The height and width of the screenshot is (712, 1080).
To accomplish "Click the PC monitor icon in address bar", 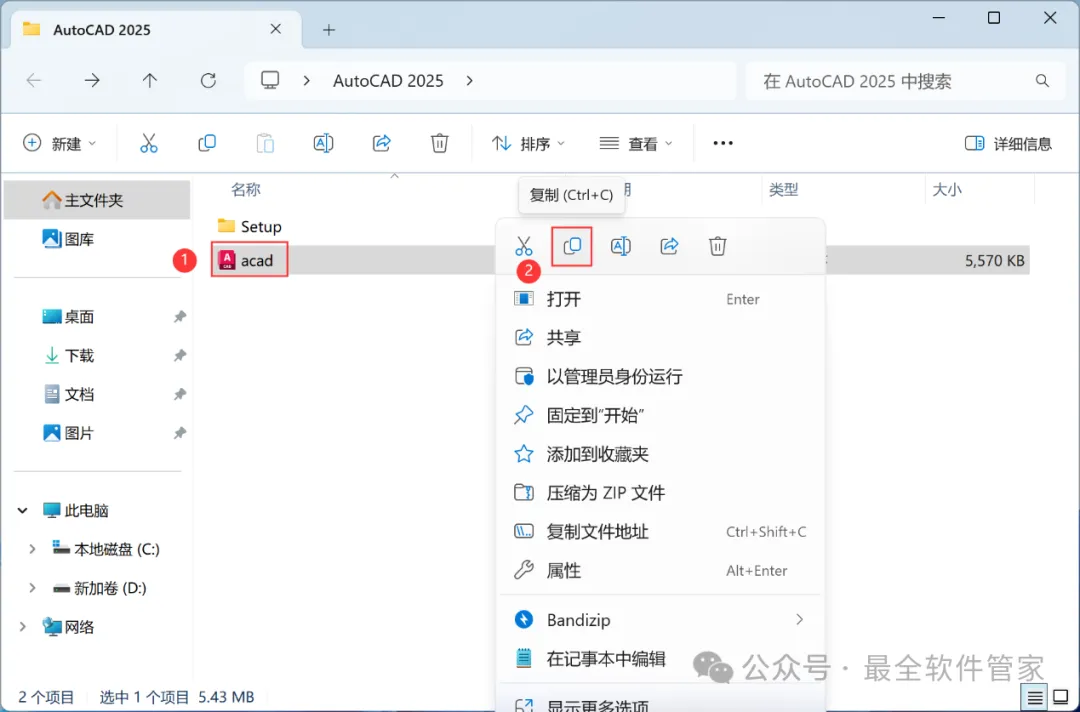I will point(270,81).
